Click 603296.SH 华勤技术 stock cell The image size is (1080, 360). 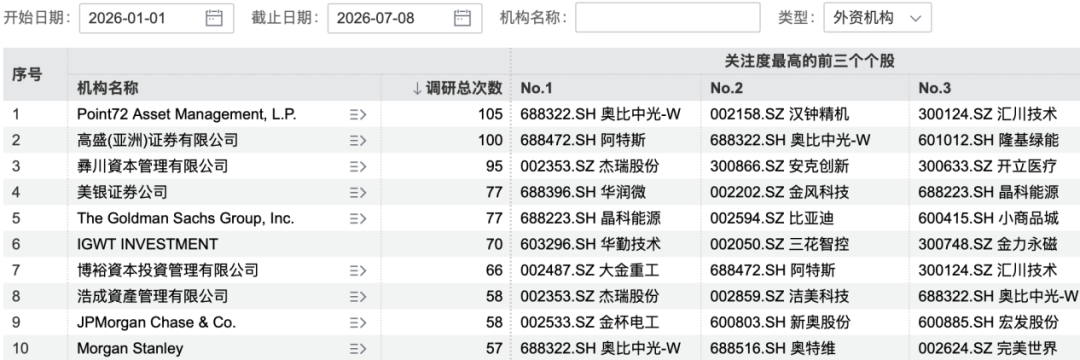(x=591, y=244)
